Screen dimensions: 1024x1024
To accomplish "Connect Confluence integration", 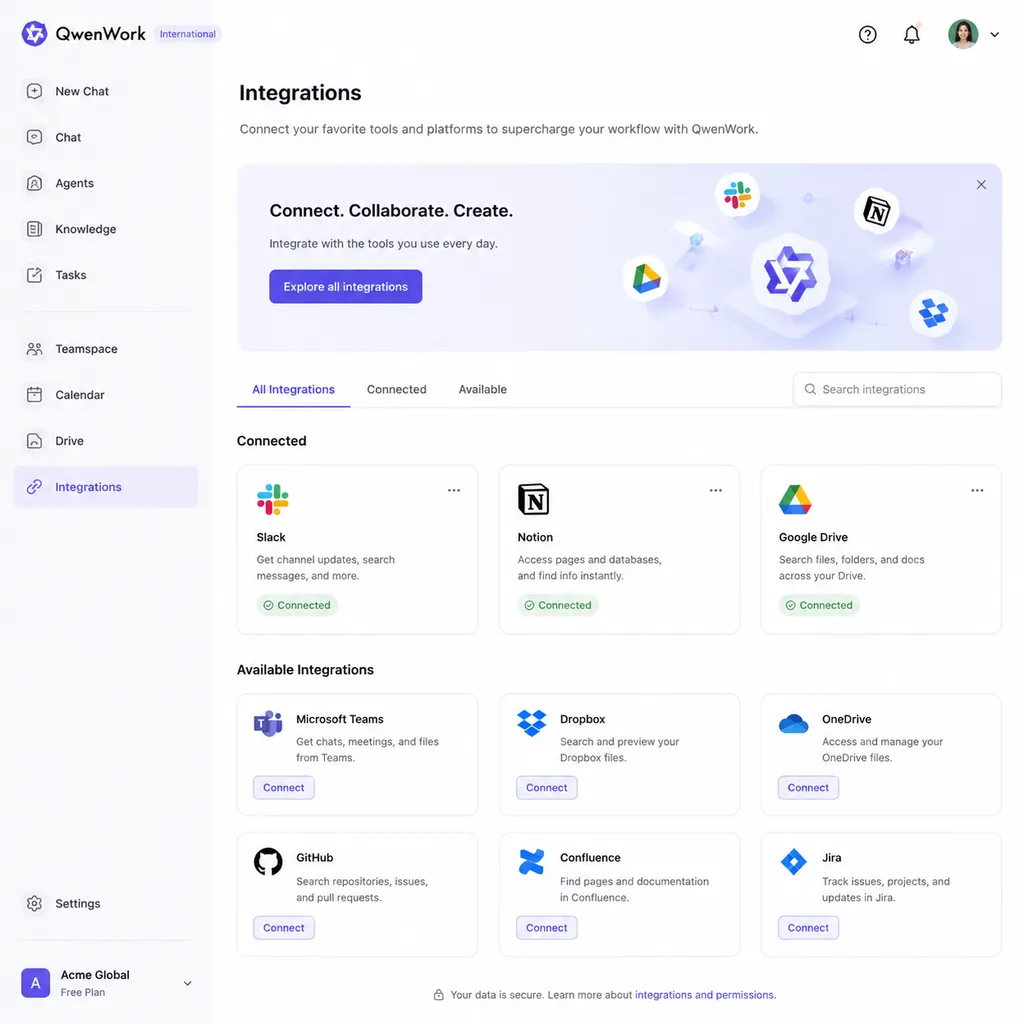I will click(547, 927).
